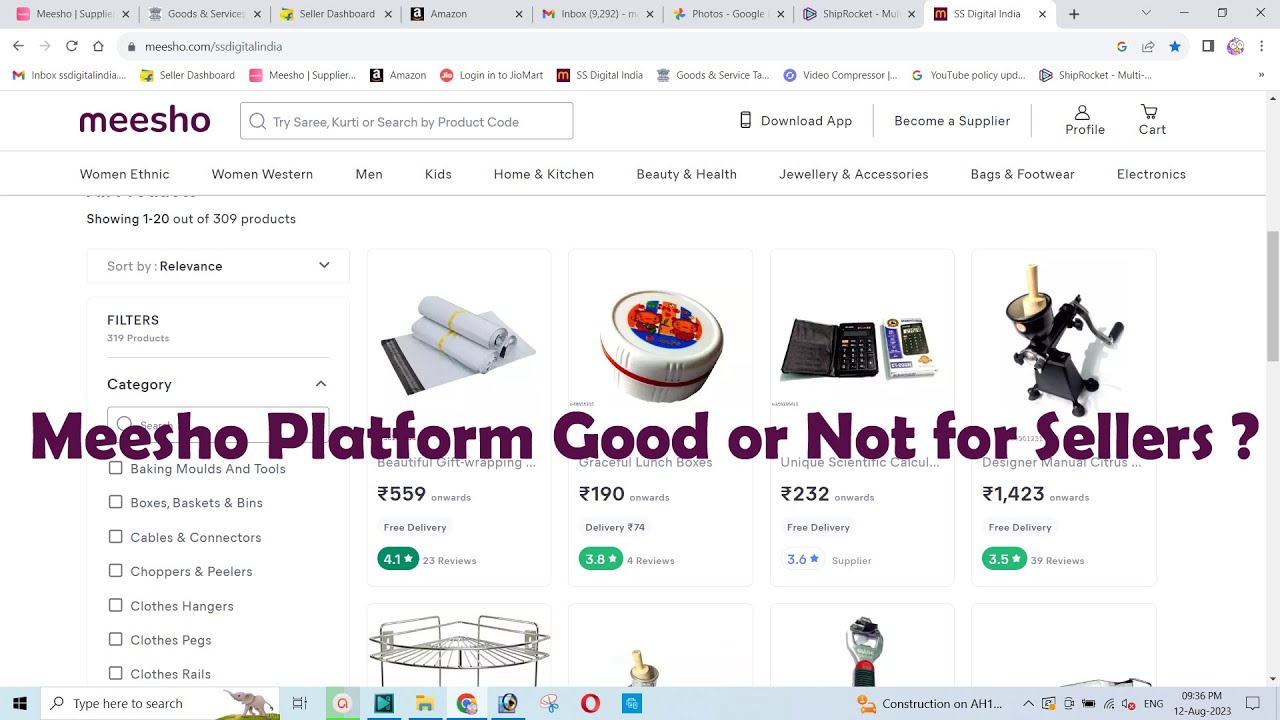Open the Graceful Lunch Boxes product image
The height and width of the screenshot is (720, 1280).
pyautogui.click(x=661, y=346)
